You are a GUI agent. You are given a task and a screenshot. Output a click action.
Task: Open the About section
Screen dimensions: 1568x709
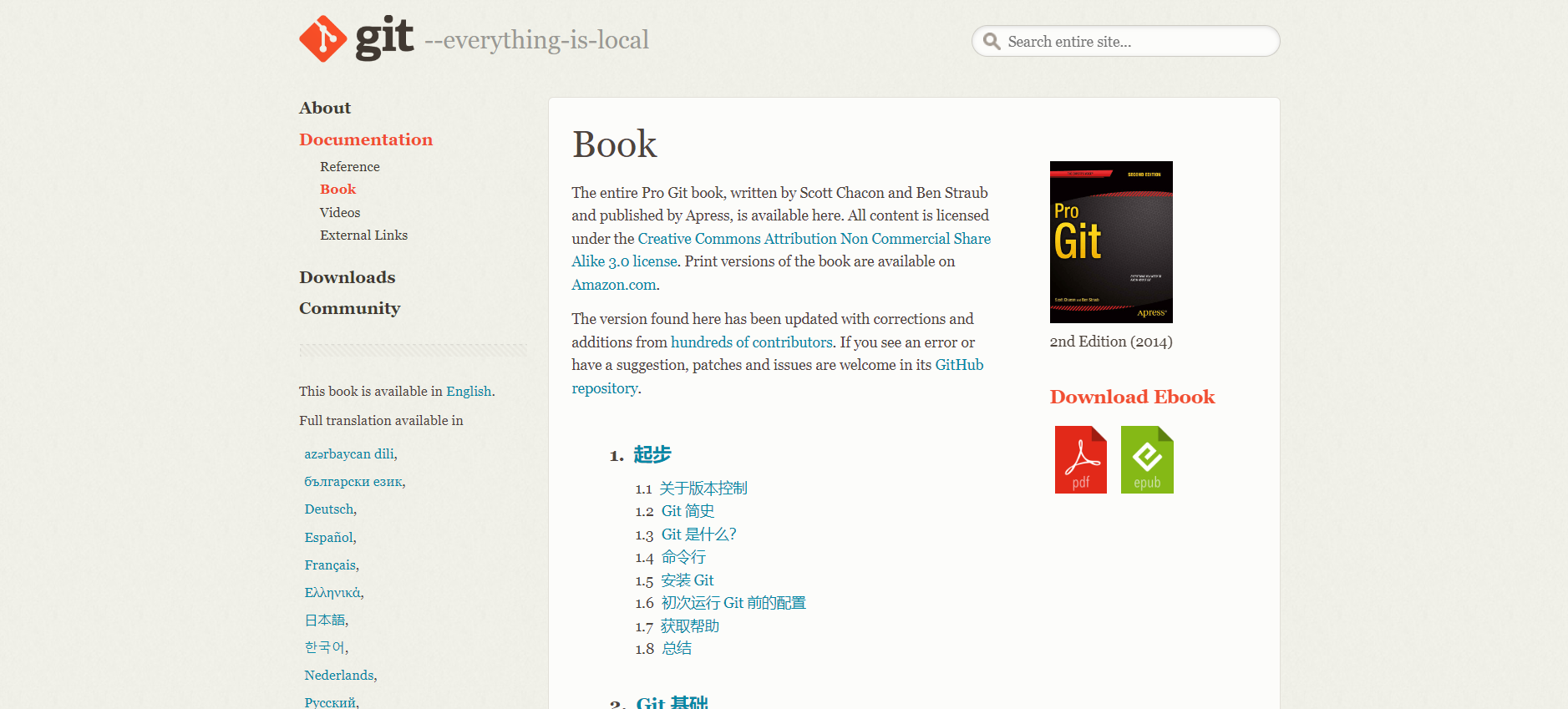(325, 108)
